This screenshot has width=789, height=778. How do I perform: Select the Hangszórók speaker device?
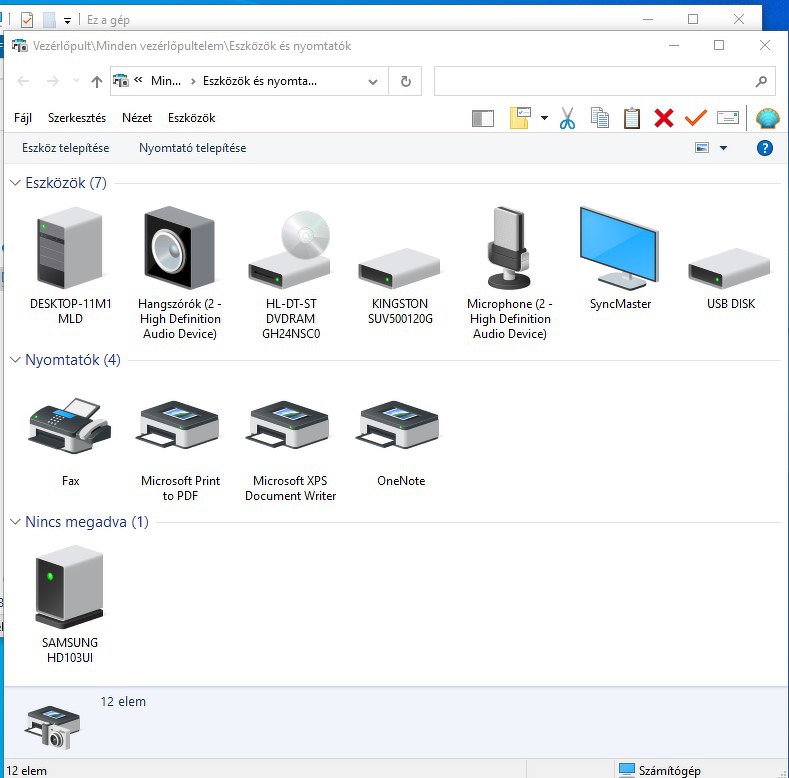[x=180, y=273]
